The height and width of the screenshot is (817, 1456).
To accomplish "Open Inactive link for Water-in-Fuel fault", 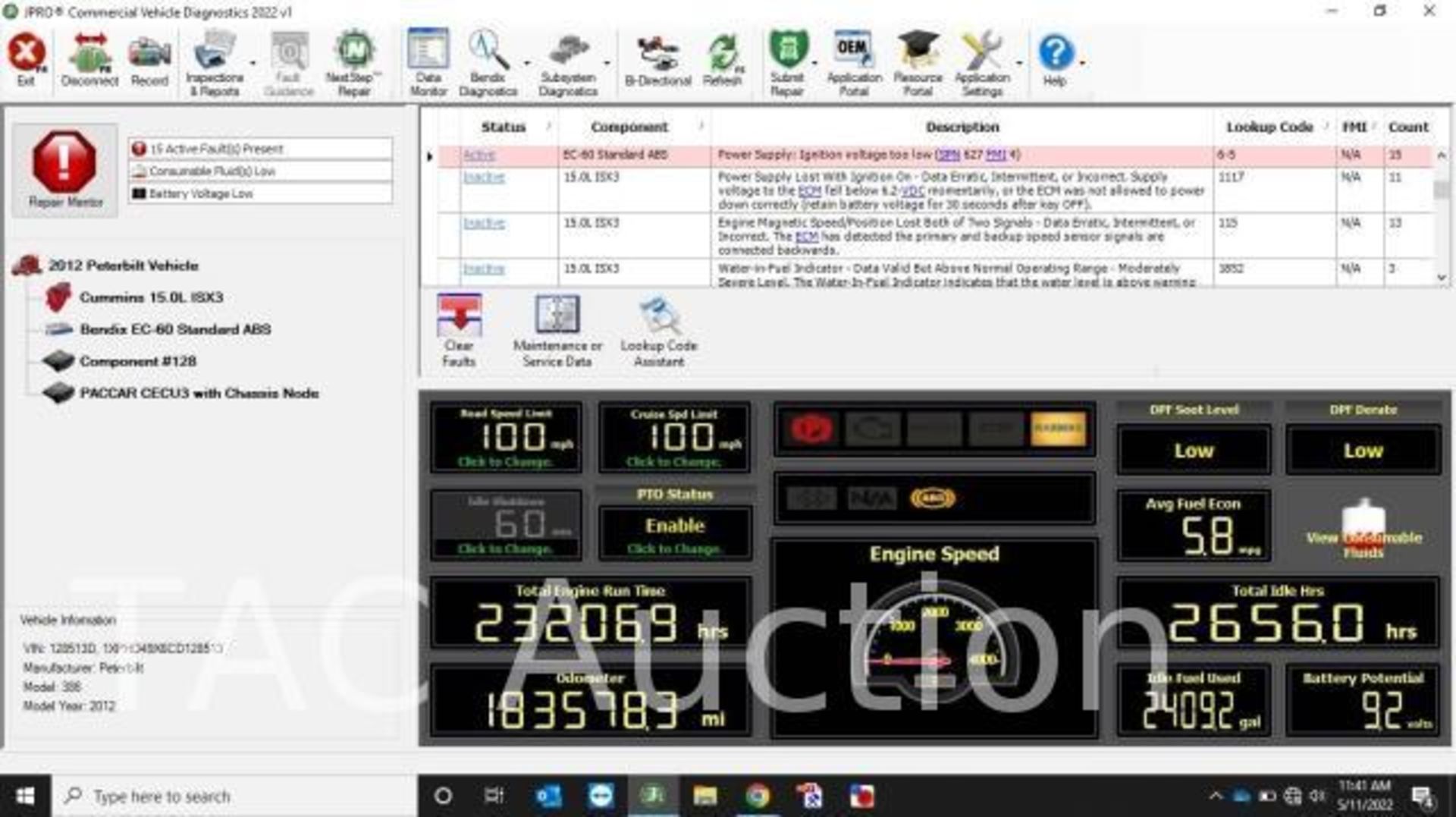I will coord(484,269).
